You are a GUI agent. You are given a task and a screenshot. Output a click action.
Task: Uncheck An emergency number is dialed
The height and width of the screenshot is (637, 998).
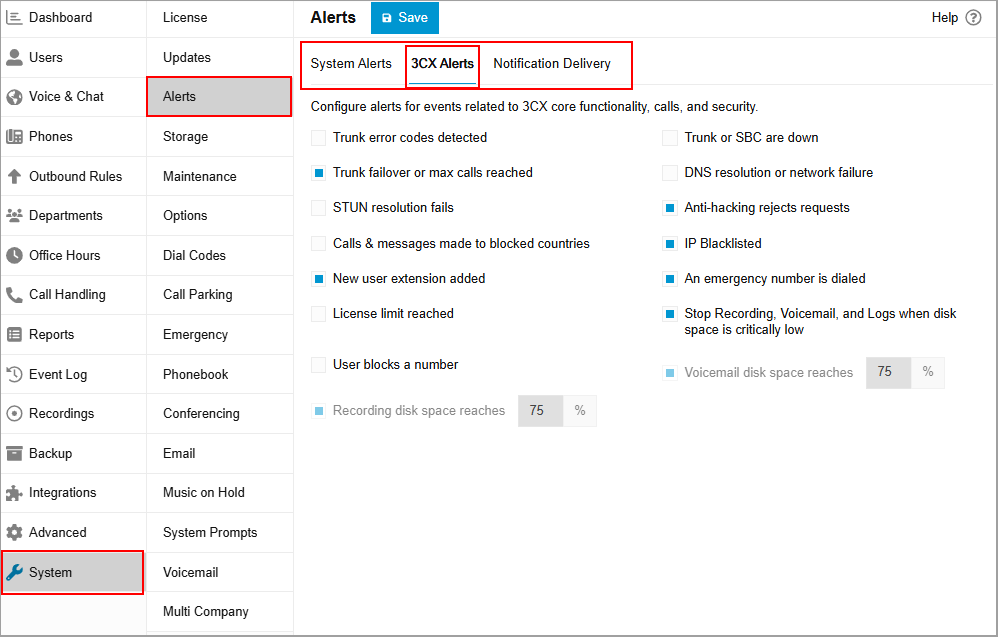[x=670, y=279]
